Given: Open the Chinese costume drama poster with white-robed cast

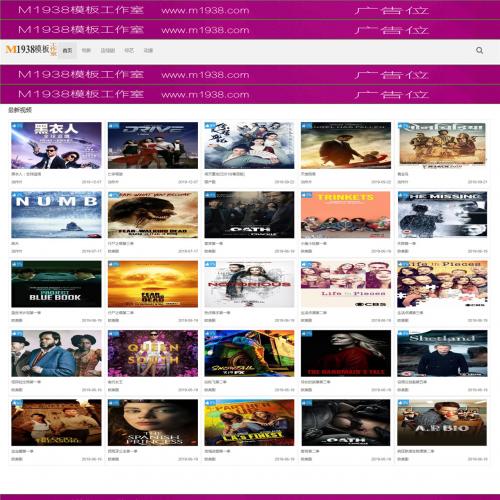Looking at the screenshot, I should point(249,145).
